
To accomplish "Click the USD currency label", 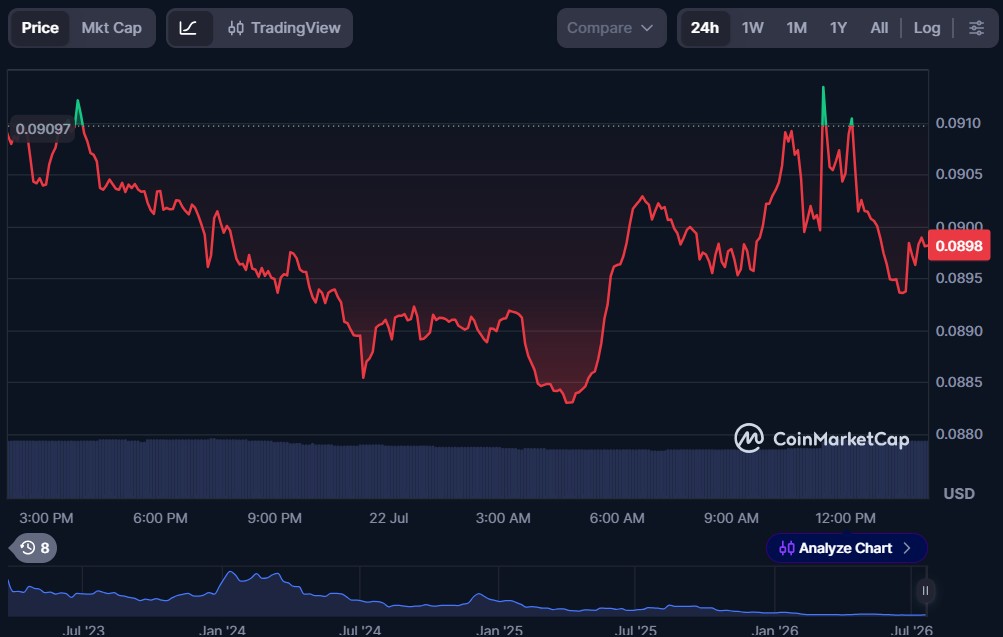I will click(x=959, y=494).
